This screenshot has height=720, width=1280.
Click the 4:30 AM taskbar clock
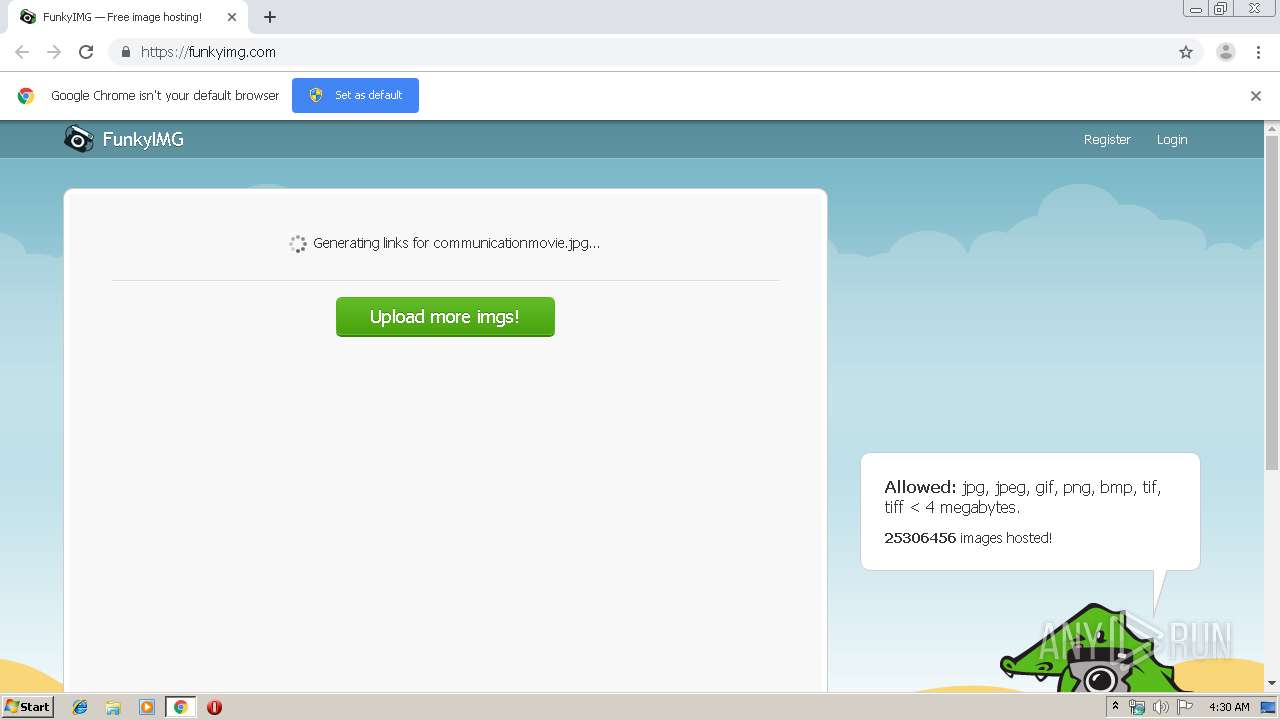[x=1229, y=707]
